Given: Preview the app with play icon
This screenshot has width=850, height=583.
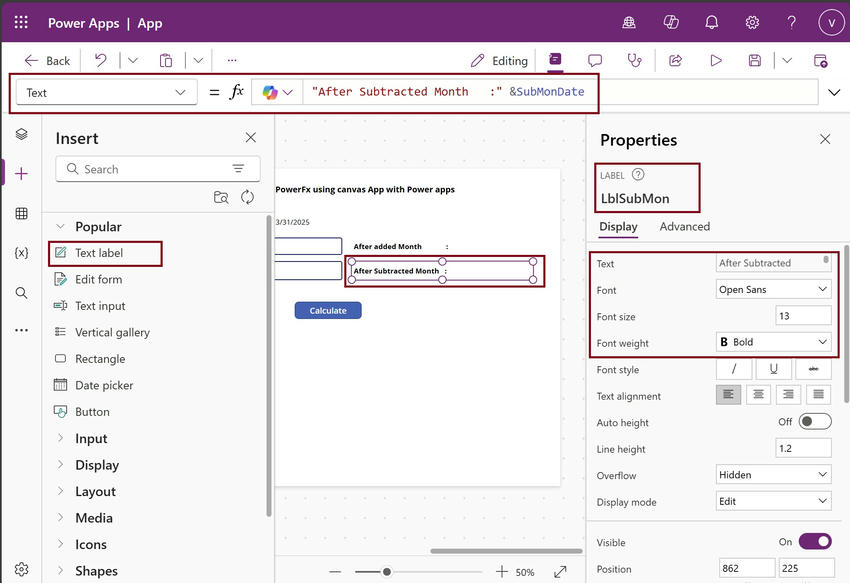Looking at the screenshot, I should coord(716,60).
